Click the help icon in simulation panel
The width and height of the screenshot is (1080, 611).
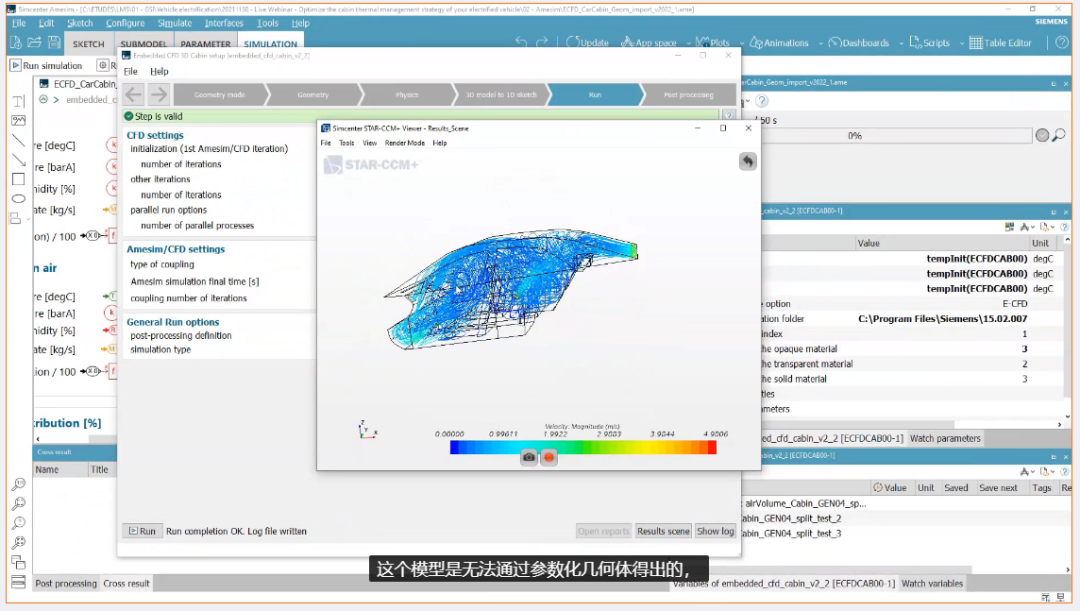[762, 101]
